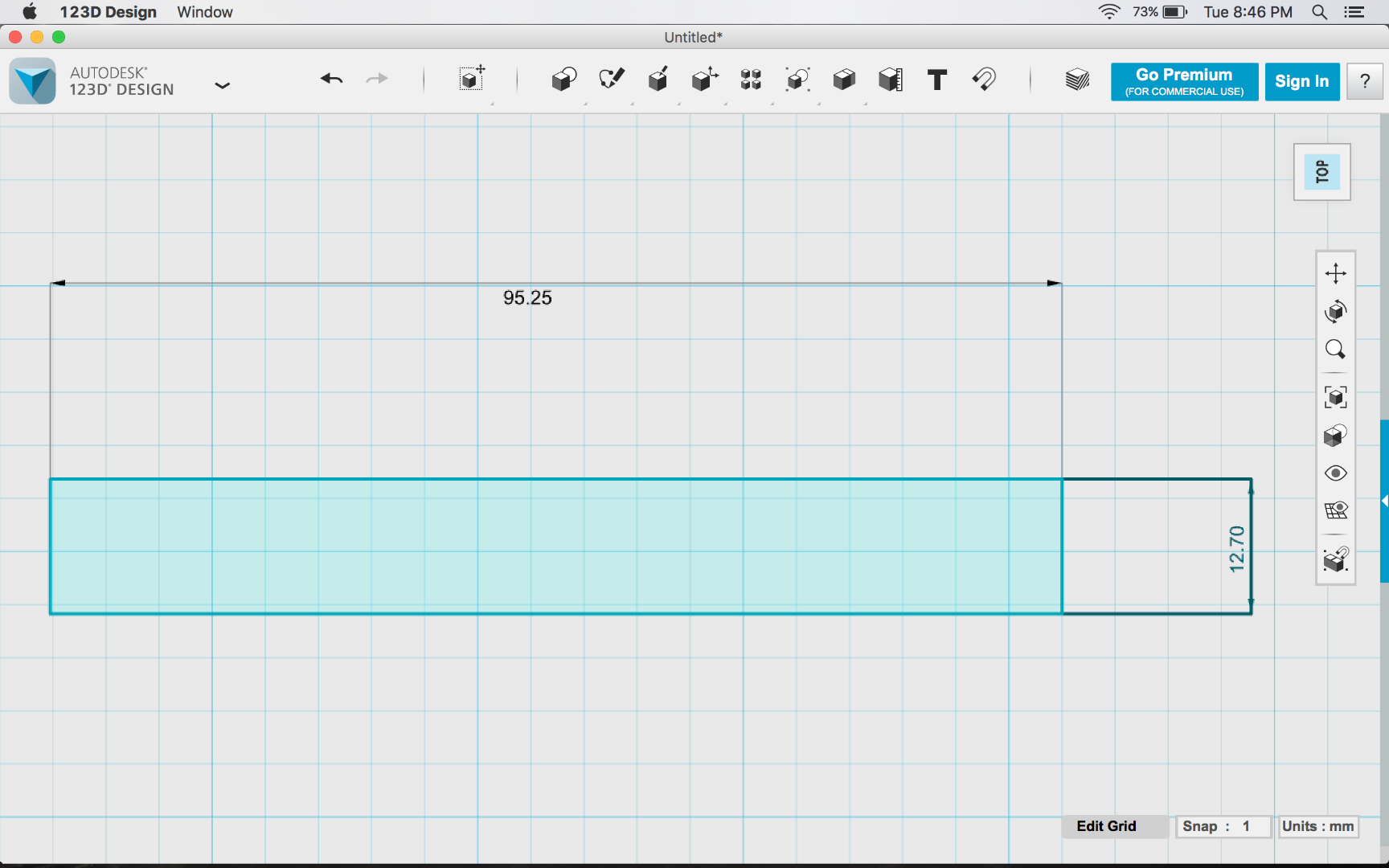Viewport: 1389px width, 868px height.
Task: Open the Pattern tool
Action: [x=751, y=79]
